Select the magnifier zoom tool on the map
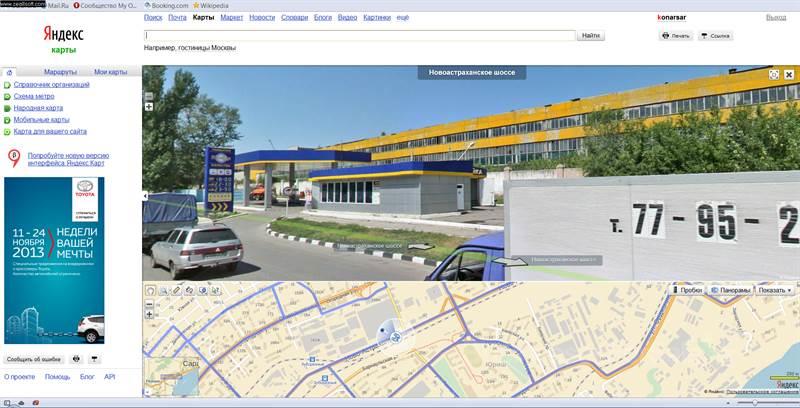 [x=163, y=290]
